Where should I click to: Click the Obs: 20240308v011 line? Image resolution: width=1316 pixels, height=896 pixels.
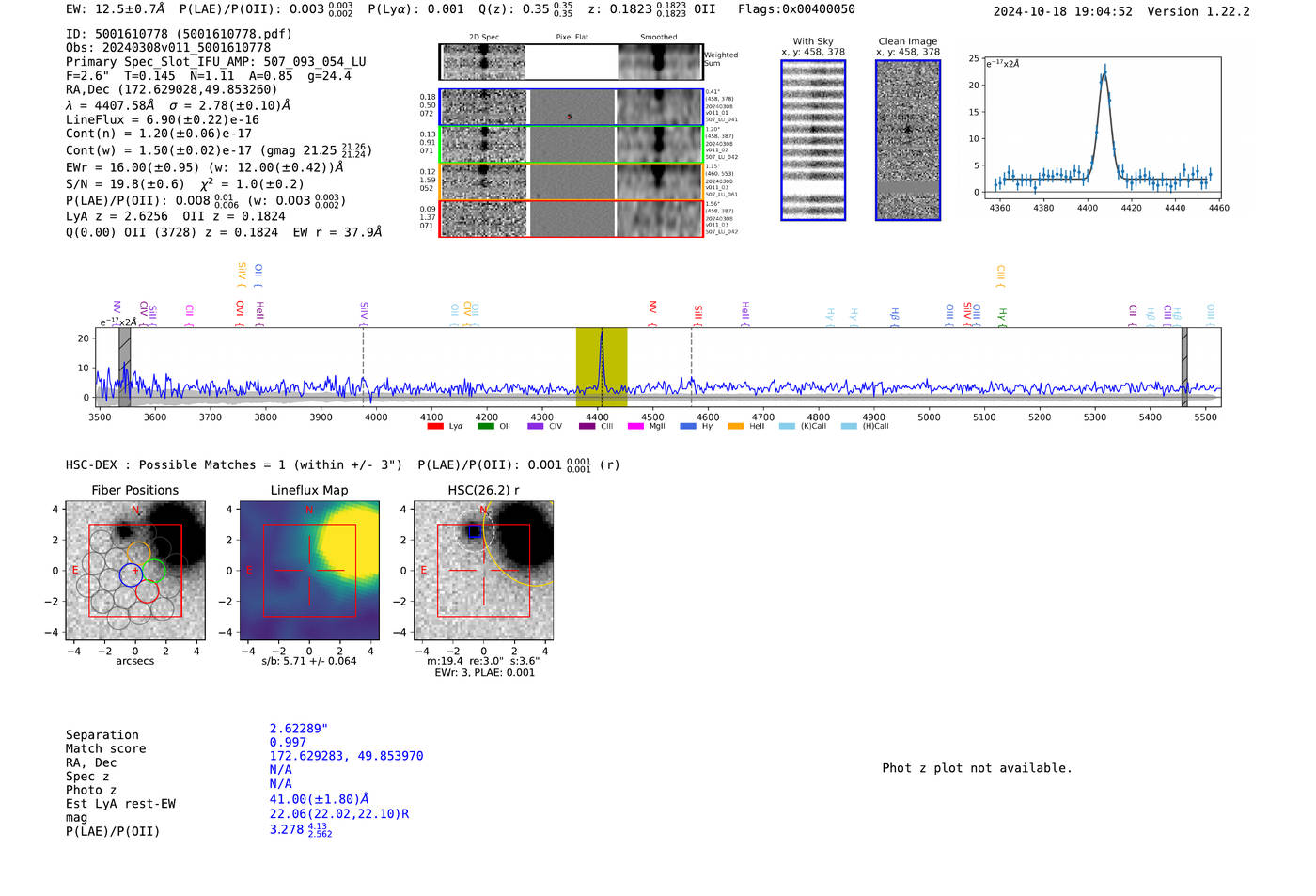click(x=168, y=48)
